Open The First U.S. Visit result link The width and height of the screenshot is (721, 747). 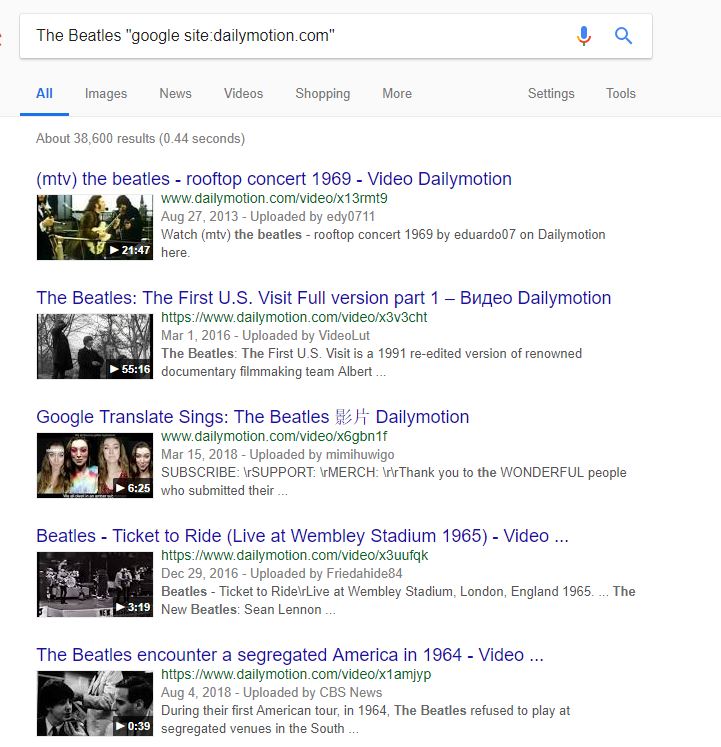[x=323, y=298]
